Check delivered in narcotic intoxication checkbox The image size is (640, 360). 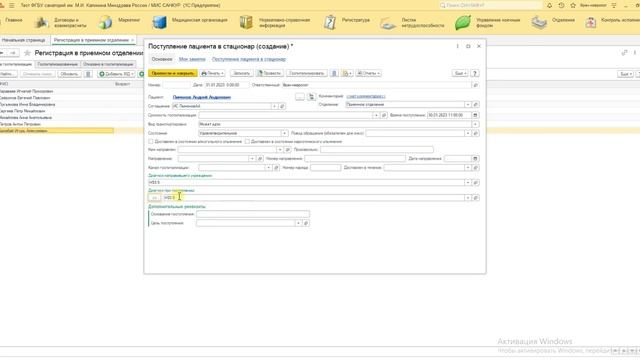247,141
